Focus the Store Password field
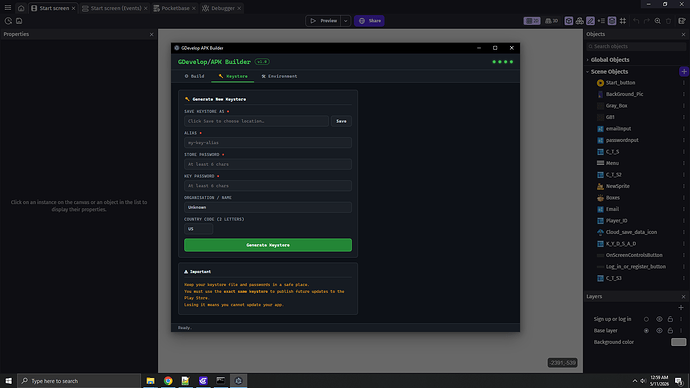The width and height of the screenshot is (690, 388). click(268, 164)
